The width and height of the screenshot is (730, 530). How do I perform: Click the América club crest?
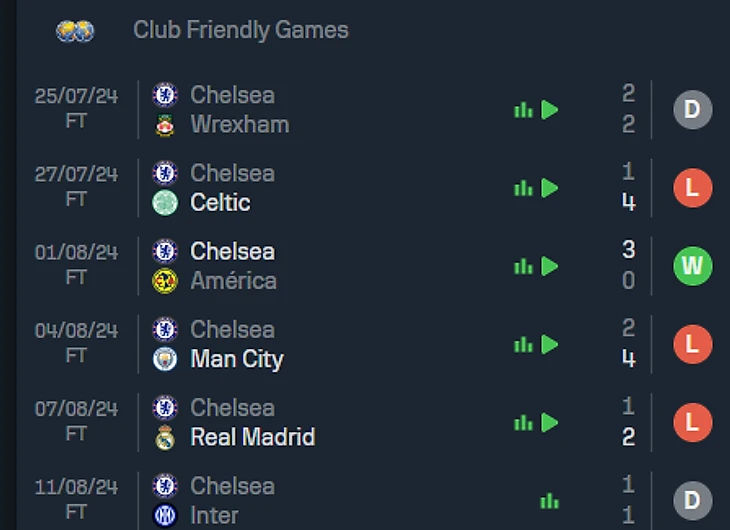(165, 281)
